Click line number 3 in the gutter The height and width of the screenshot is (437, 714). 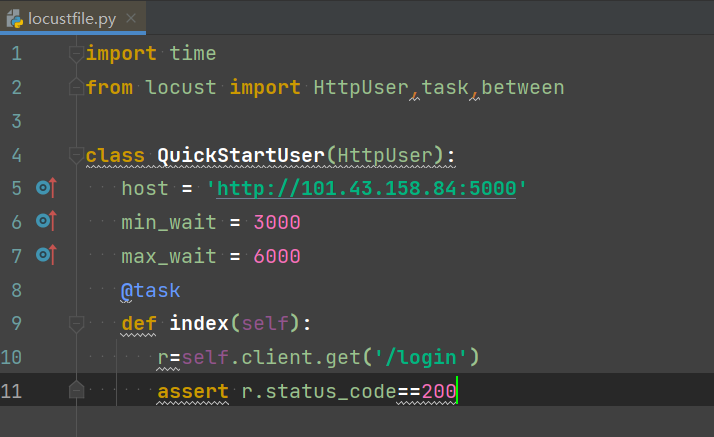click(x=15, y=121)
